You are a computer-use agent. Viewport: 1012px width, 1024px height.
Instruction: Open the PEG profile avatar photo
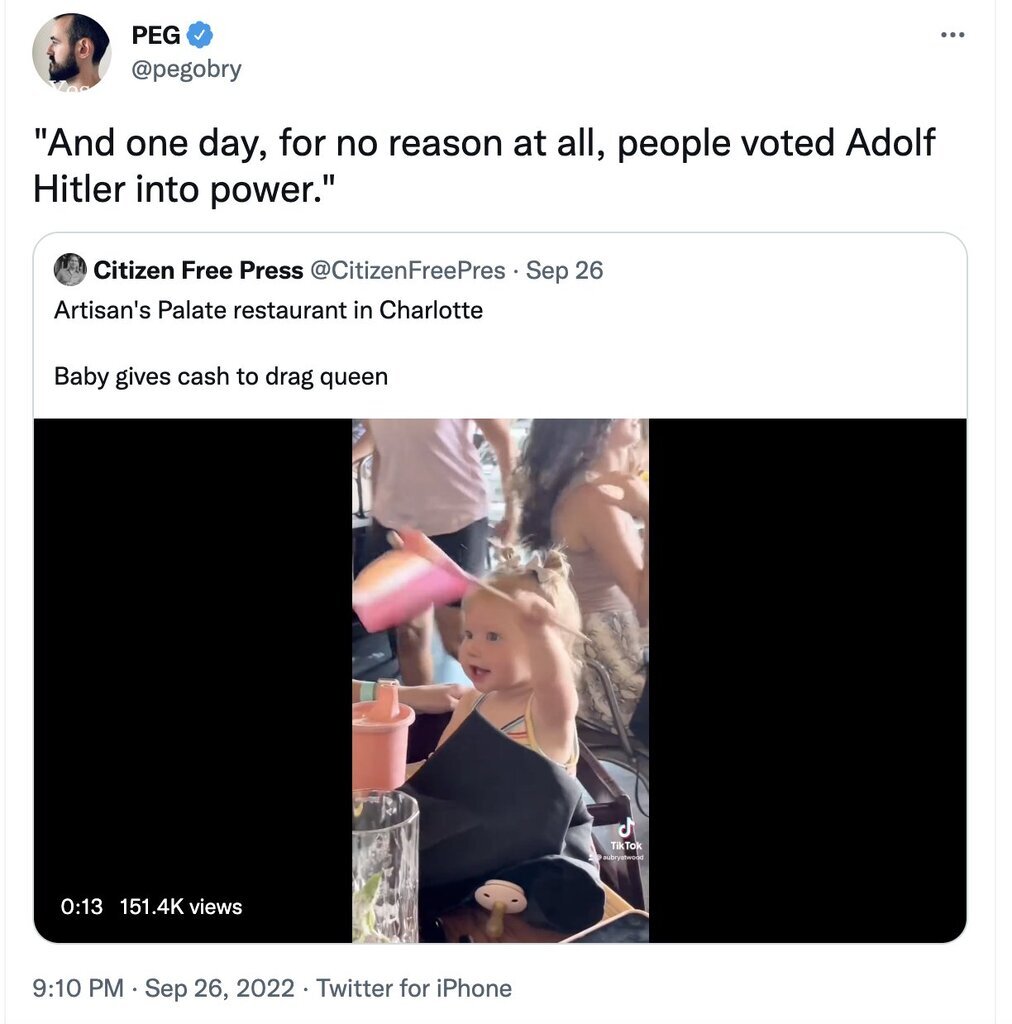(71, 51)
